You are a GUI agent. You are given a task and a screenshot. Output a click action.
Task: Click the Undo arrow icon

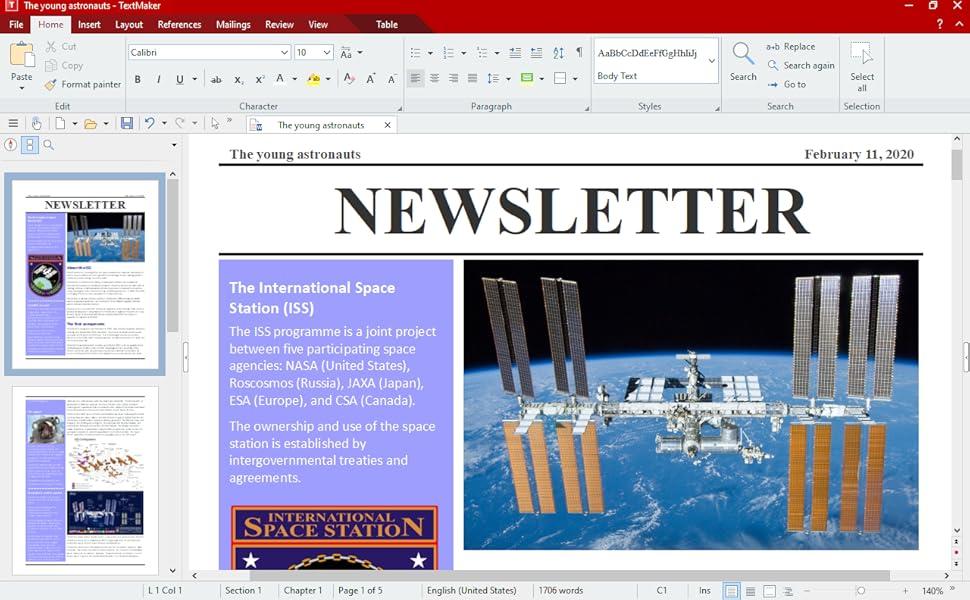click(149, 123)
